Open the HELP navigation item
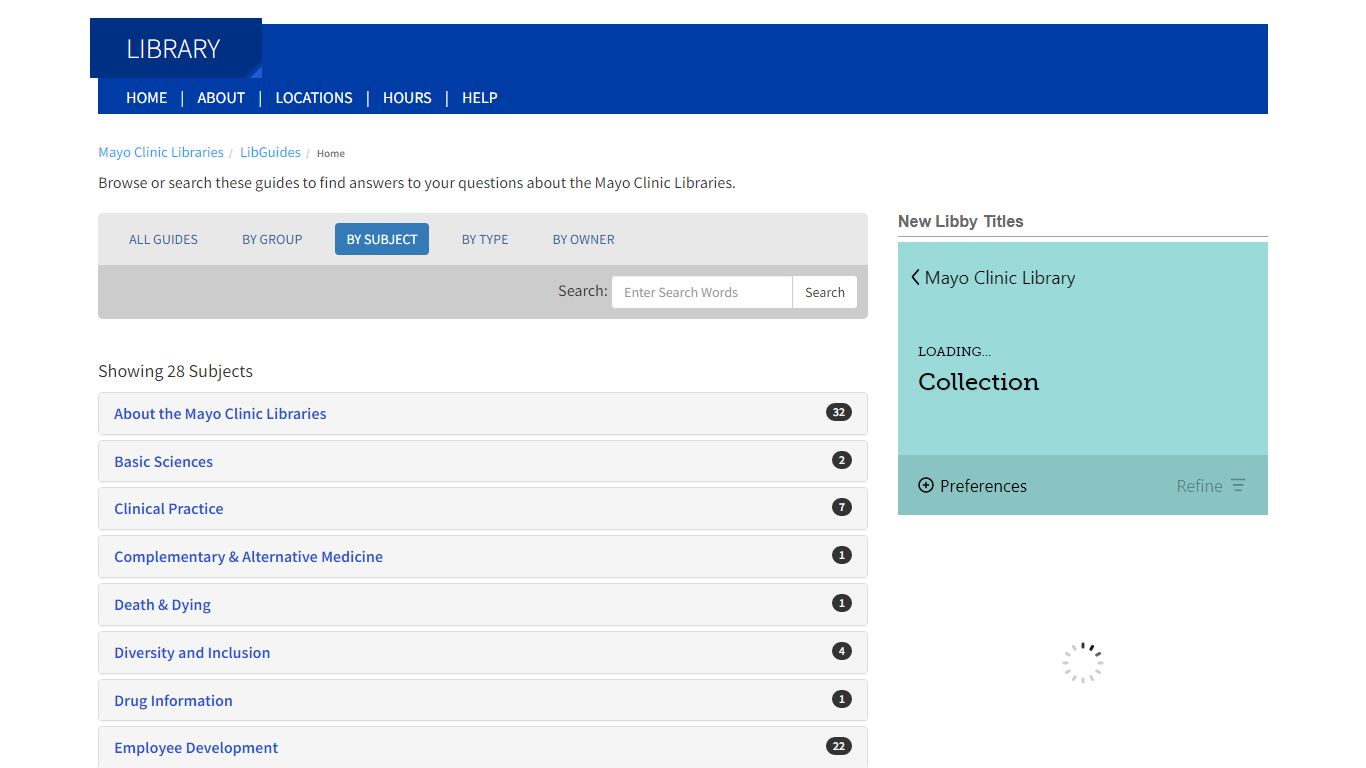This screenshot has height=768, width=1366. 480,98
